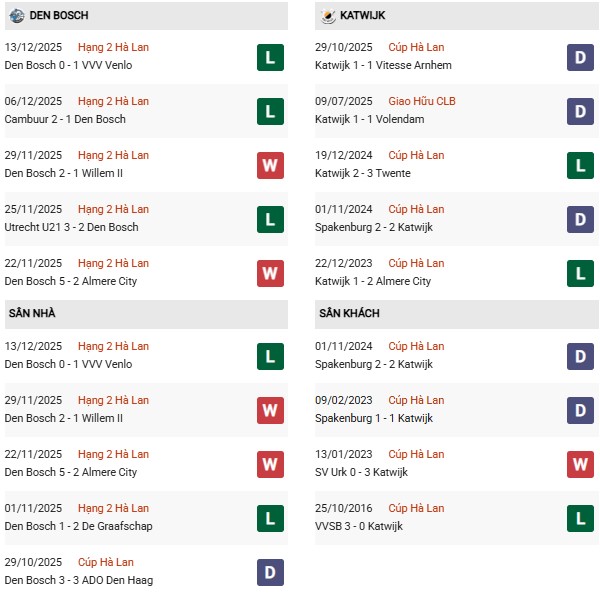
Task: Open Cúp Hà Lan link dated 19/12/2024
Action: [x=416, y=155]
